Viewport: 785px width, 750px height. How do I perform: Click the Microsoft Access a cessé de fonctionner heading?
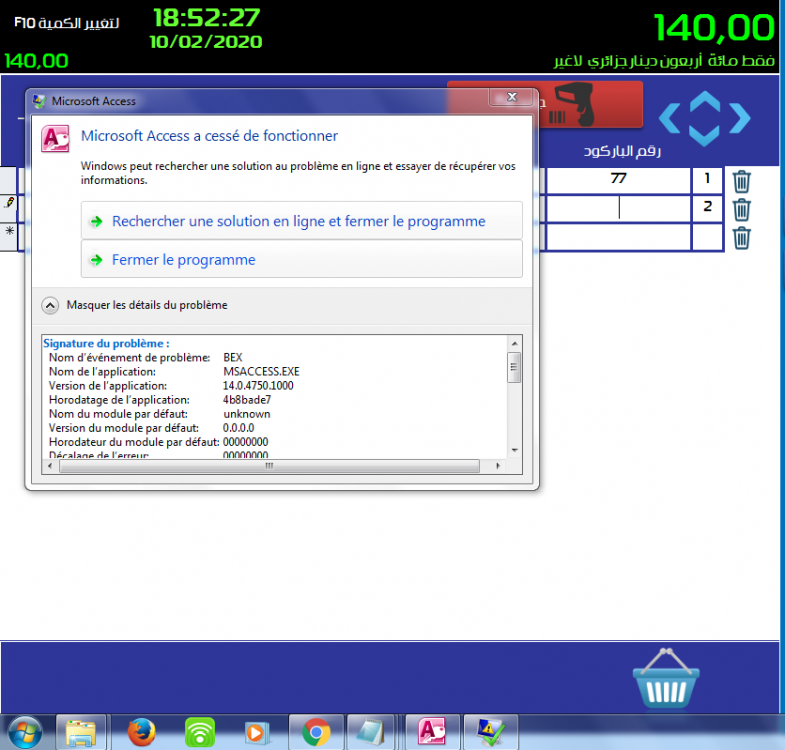click(209, 136)
